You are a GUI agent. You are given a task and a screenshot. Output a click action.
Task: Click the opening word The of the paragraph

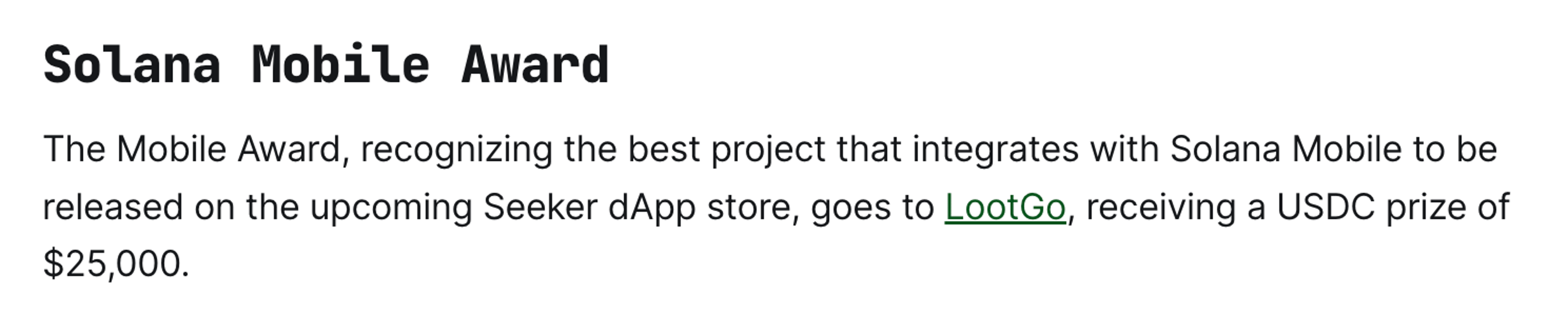pyautogui.click(x=74, y=149)
